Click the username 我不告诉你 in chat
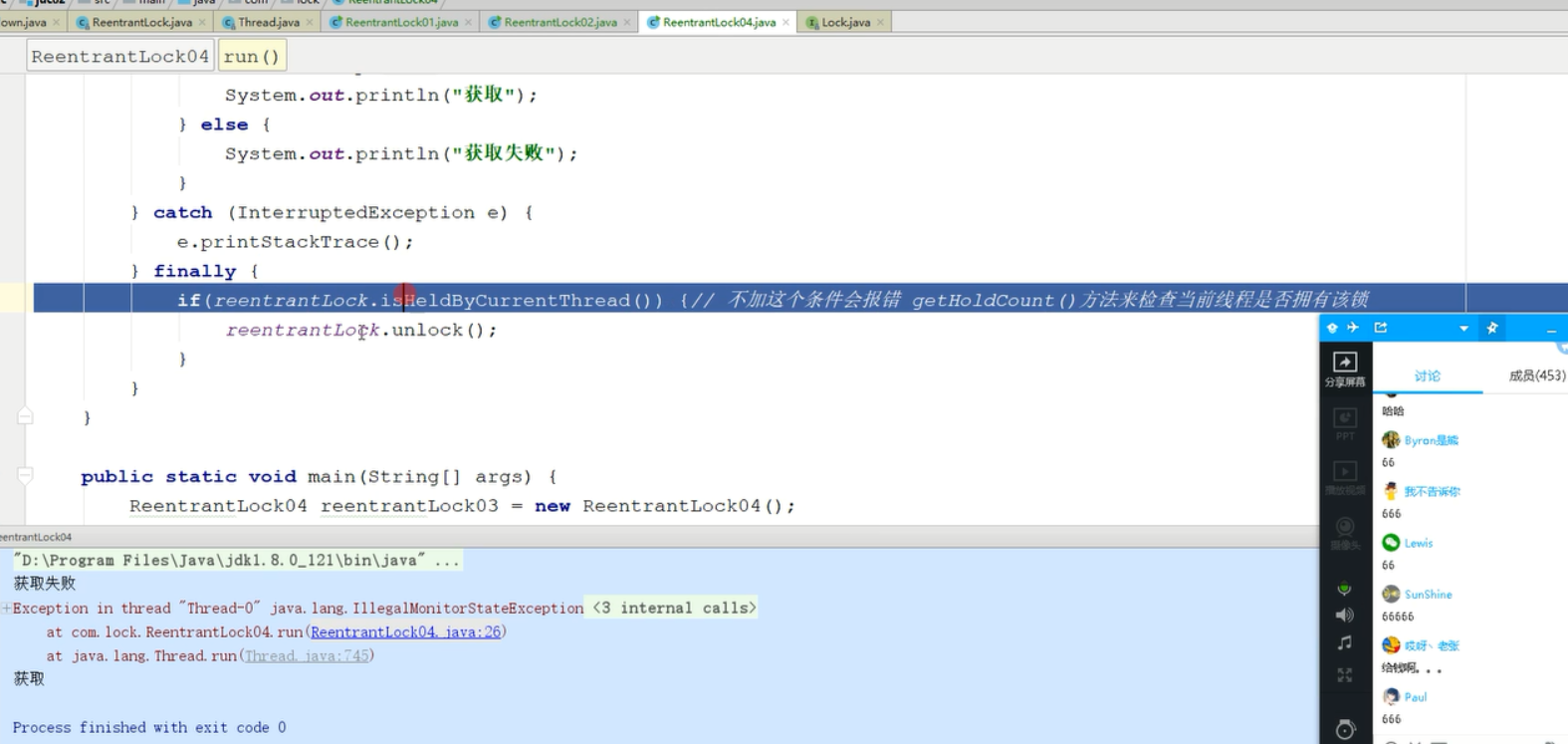Image resolution: width=1568 pixels, height=744 pixels. point(1432,491)
